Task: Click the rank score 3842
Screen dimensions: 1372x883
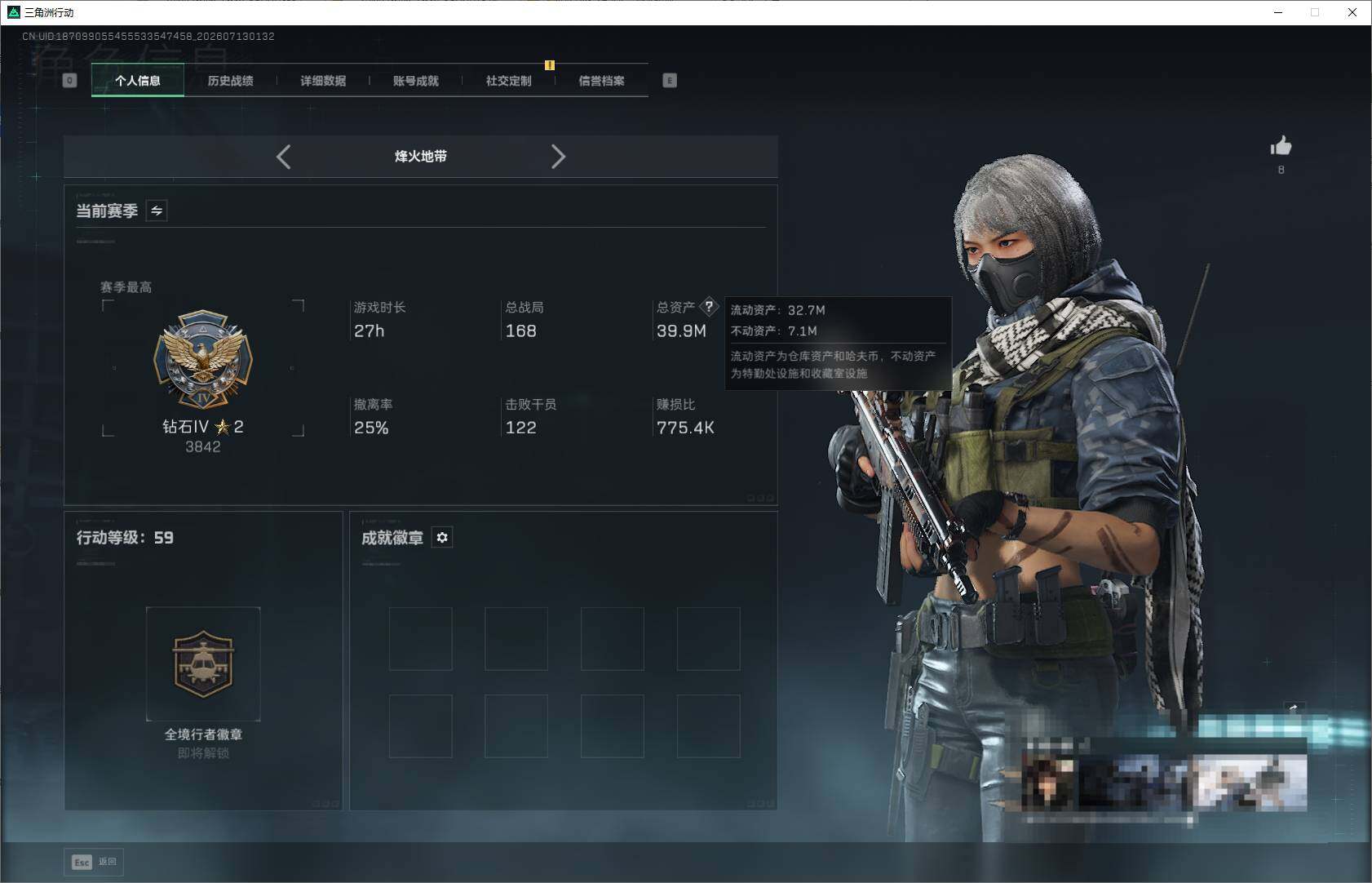Action: (x=203, y=446)
